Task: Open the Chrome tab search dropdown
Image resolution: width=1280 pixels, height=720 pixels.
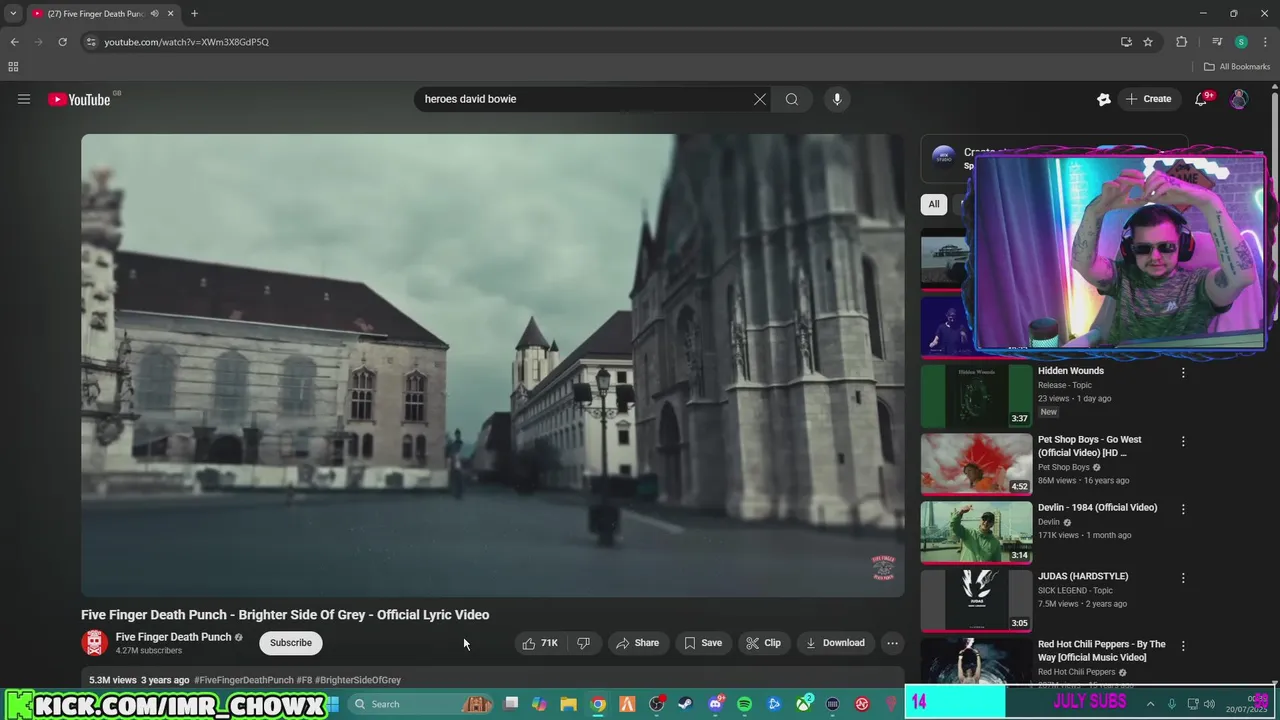Action: [13, 14]
